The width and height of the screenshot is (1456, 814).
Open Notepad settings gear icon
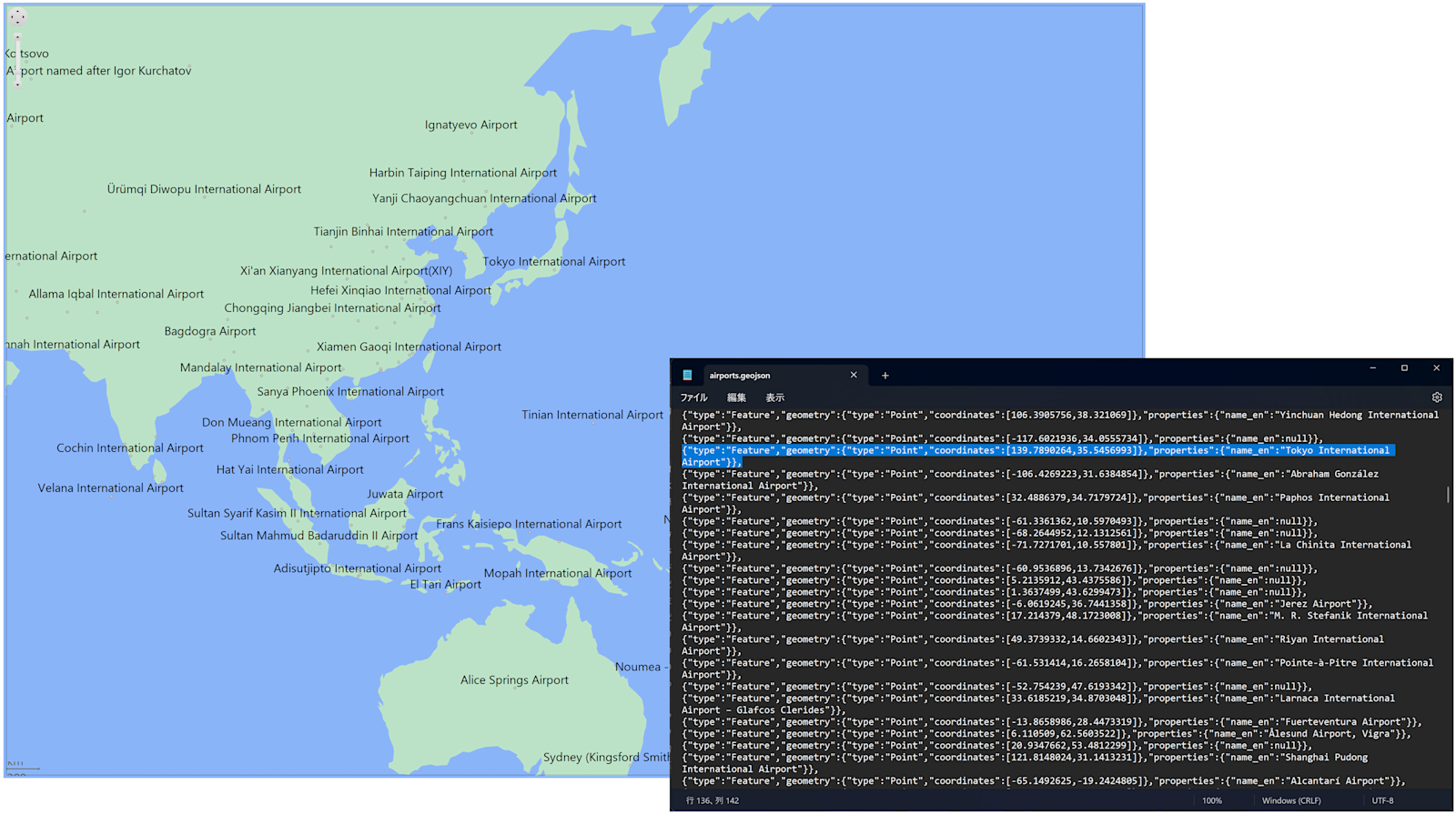click(x=1437, y=397)
